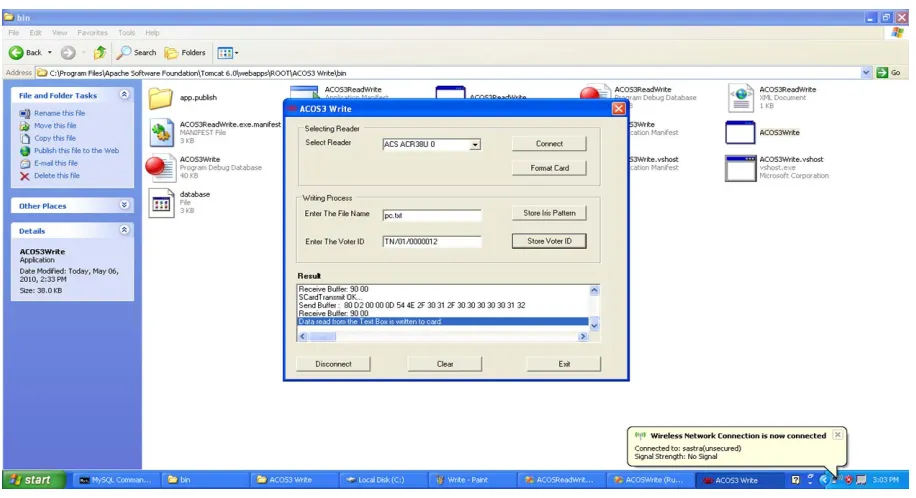The image size is (916, 498).
Task: Click Store Voter ID button
Action: pos(549,241)
